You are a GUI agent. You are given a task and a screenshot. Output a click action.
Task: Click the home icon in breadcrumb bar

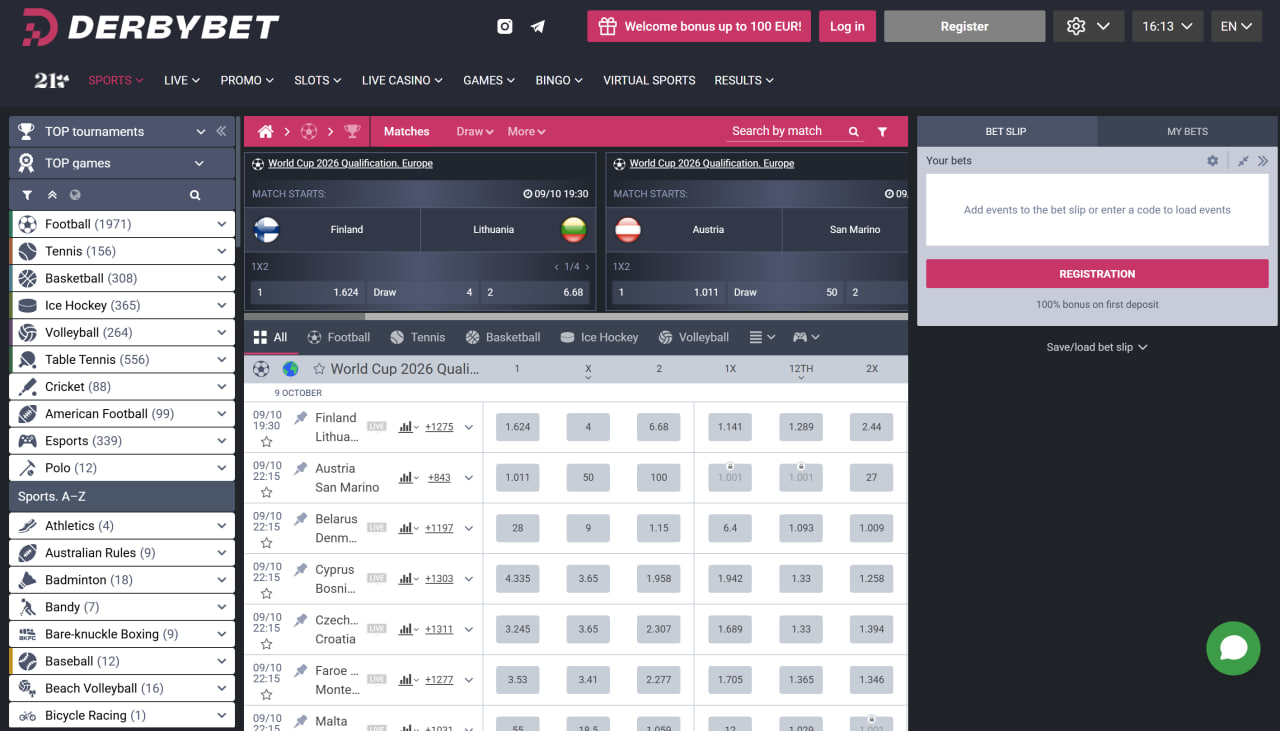[x=265, y=131]
